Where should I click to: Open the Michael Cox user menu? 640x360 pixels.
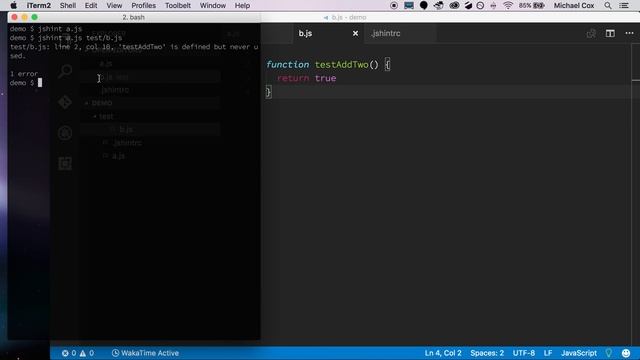[573, 6]
